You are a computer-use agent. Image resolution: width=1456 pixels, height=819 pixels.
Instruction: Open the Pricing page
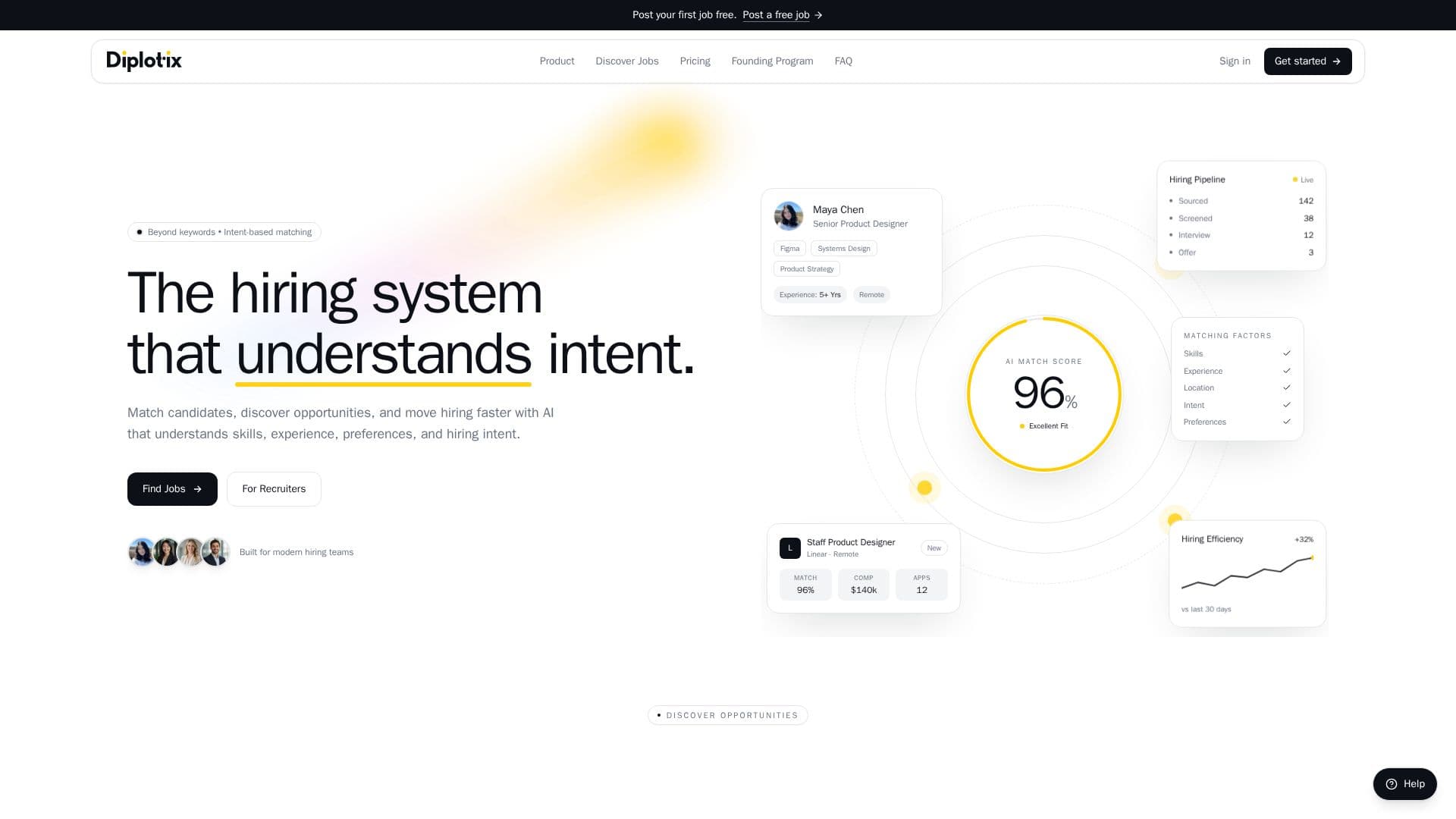[x=695, y=61]
